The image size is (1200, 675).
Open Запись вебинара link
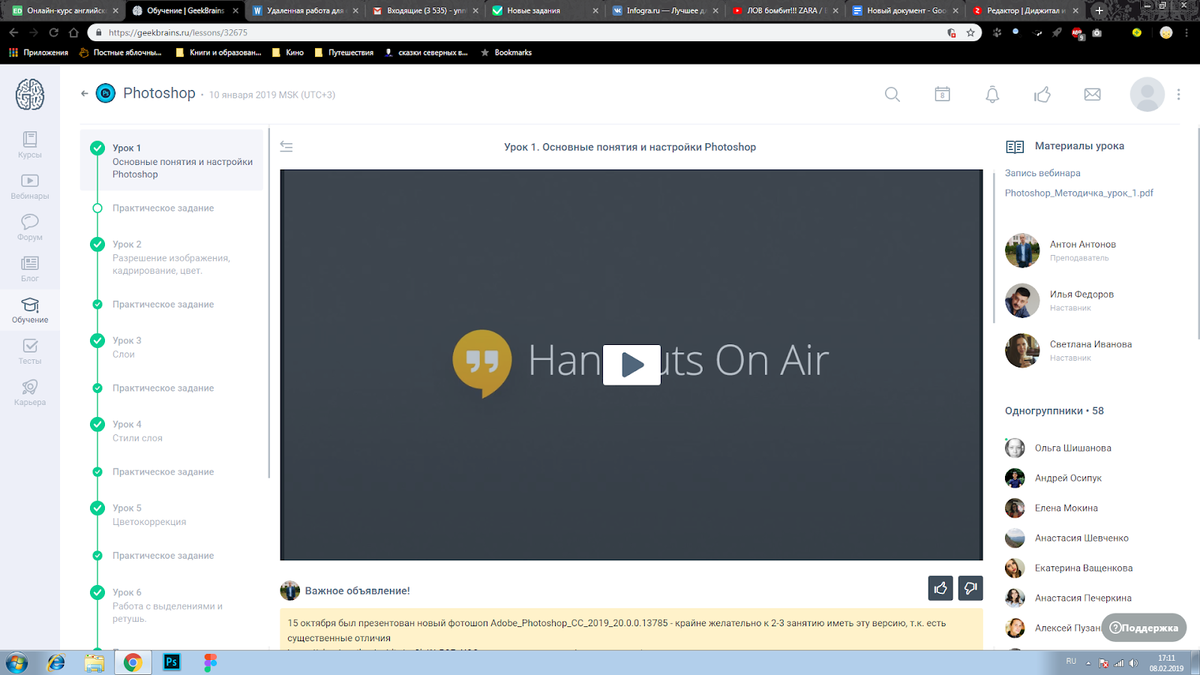click(1042, 173)
